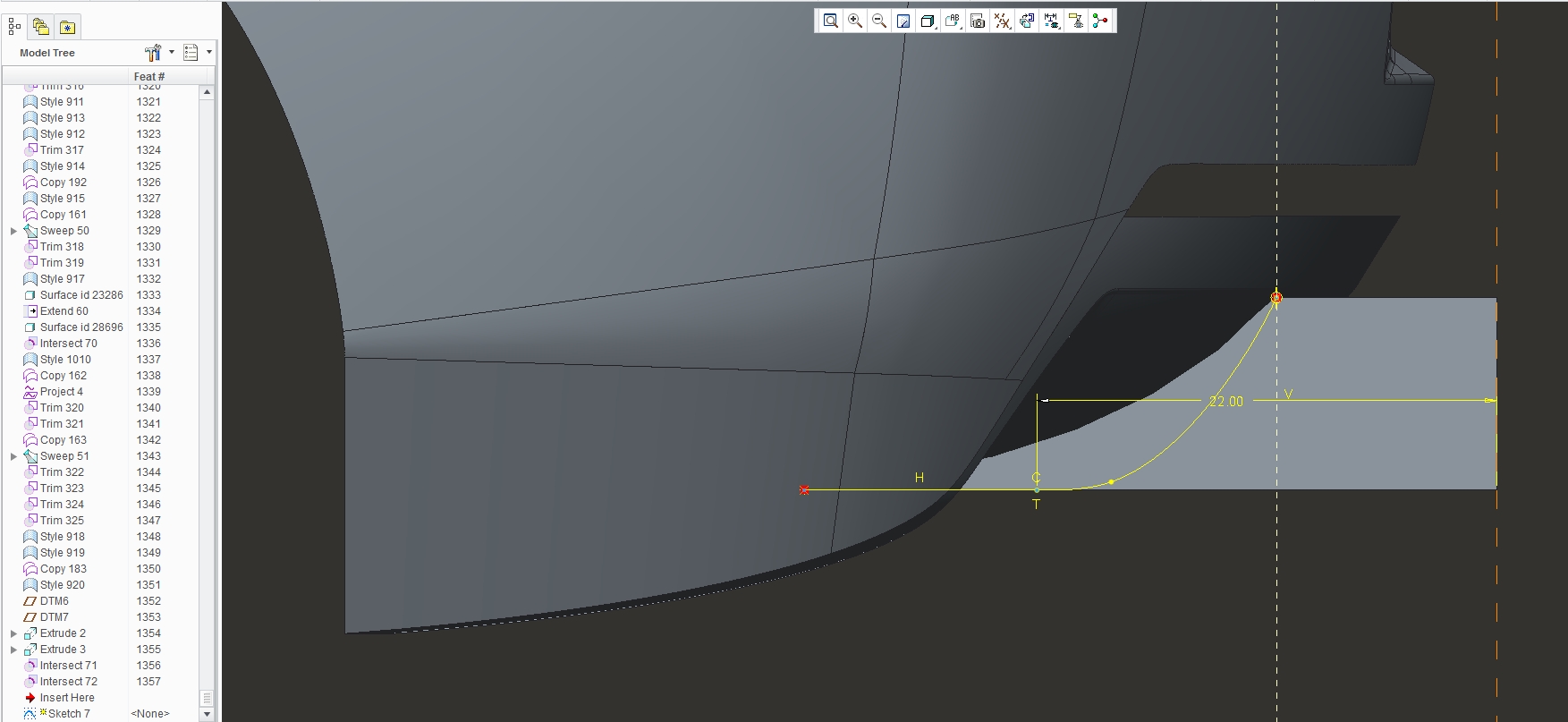Click the yellow tangent point on the arc
Image resolution: width=1568 pixels, height=722 pixels.
click(1111, 482)
